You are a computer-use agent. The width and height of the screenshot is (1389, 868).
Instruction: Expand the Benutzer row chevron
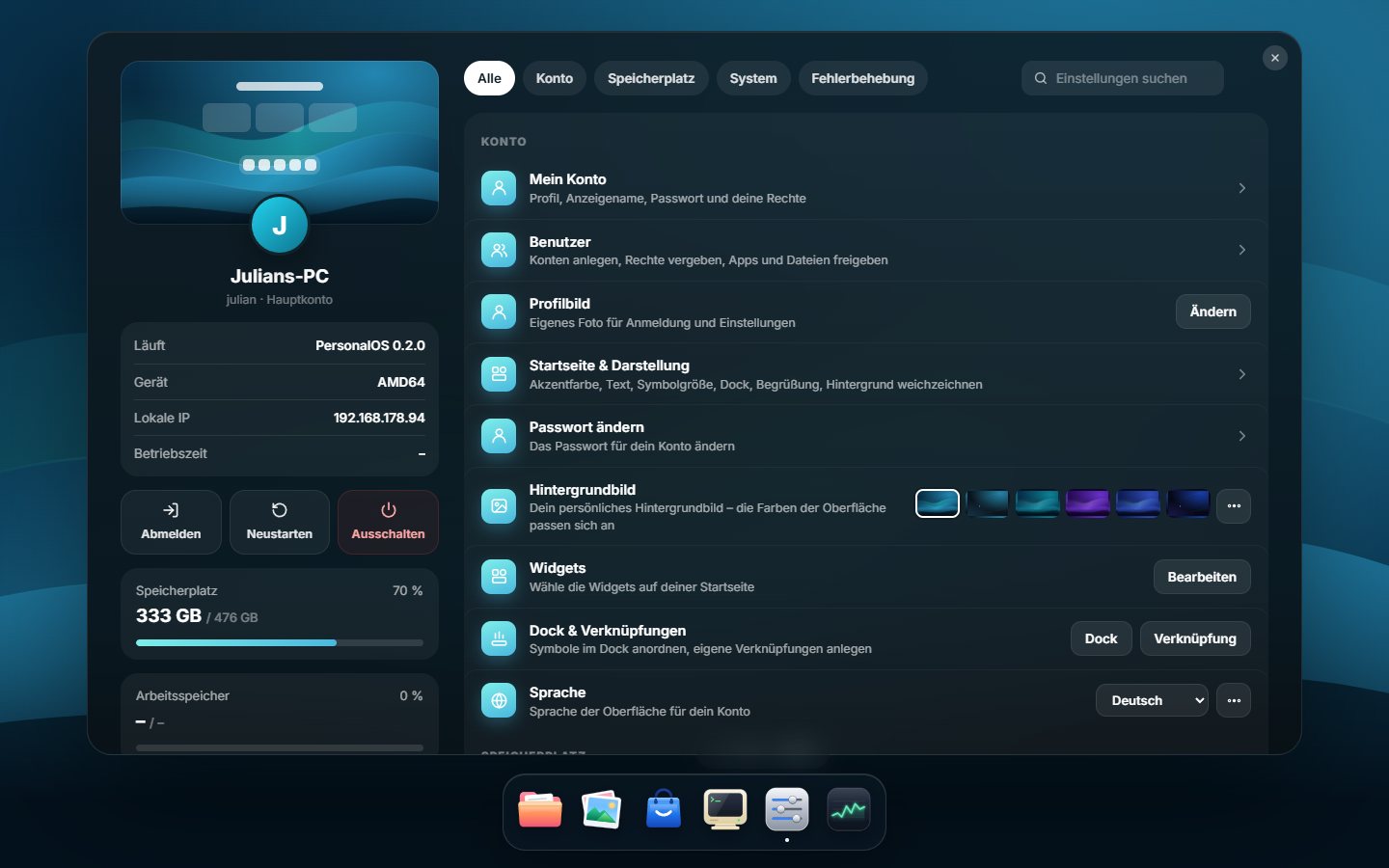point(1241,250)
